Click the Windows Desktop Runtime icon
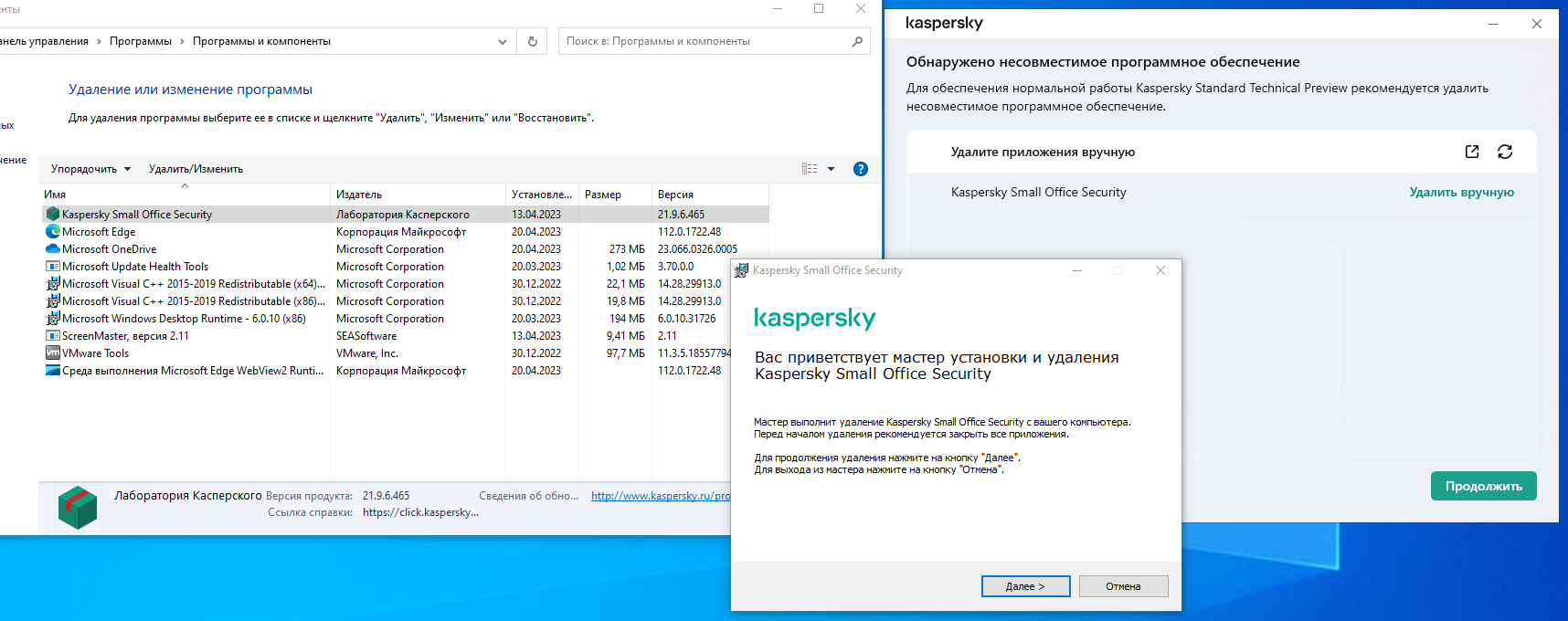Viewport: 1568px width, 621px height. [x=53, y=319]
